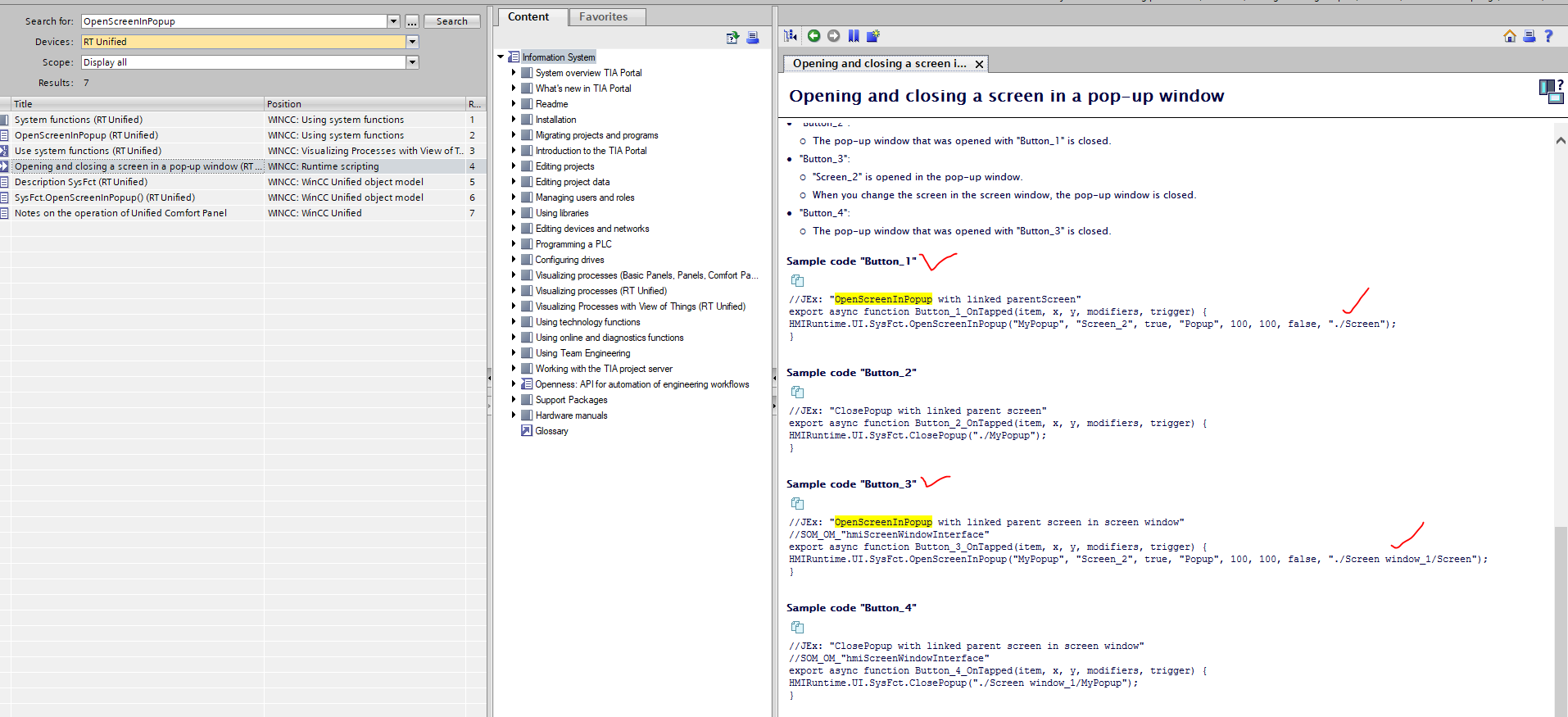Open the Scope dropdown showing Display all

[412, 62]
